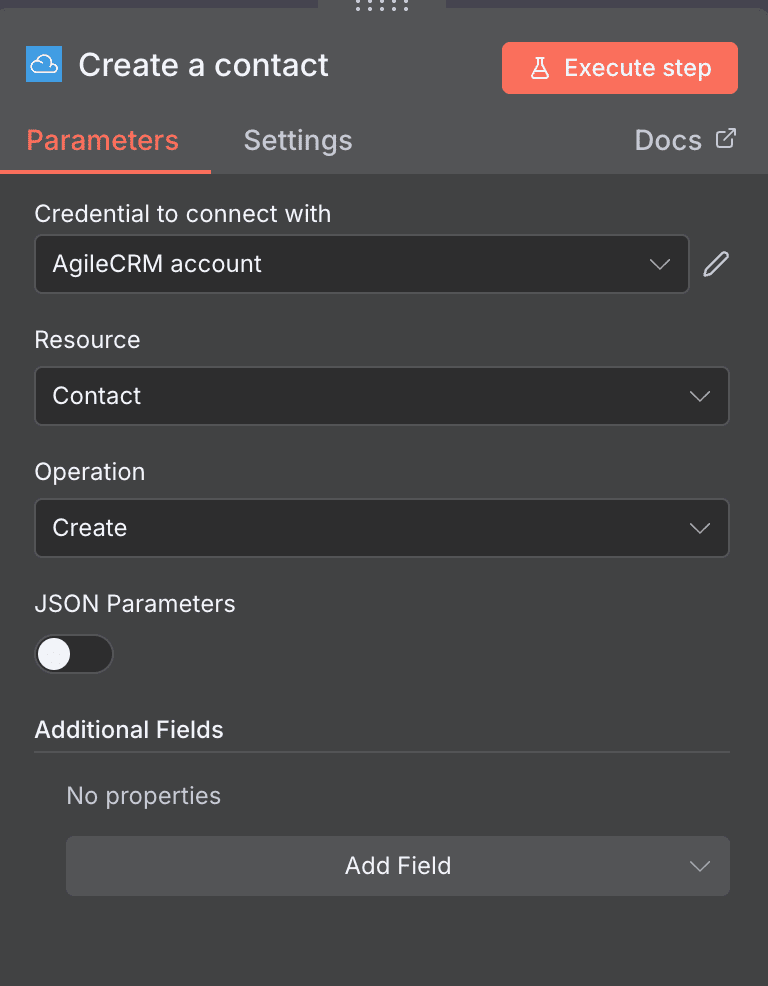Open the Docs link
This screenshot has width=768, height=986.
coord(668,140)
